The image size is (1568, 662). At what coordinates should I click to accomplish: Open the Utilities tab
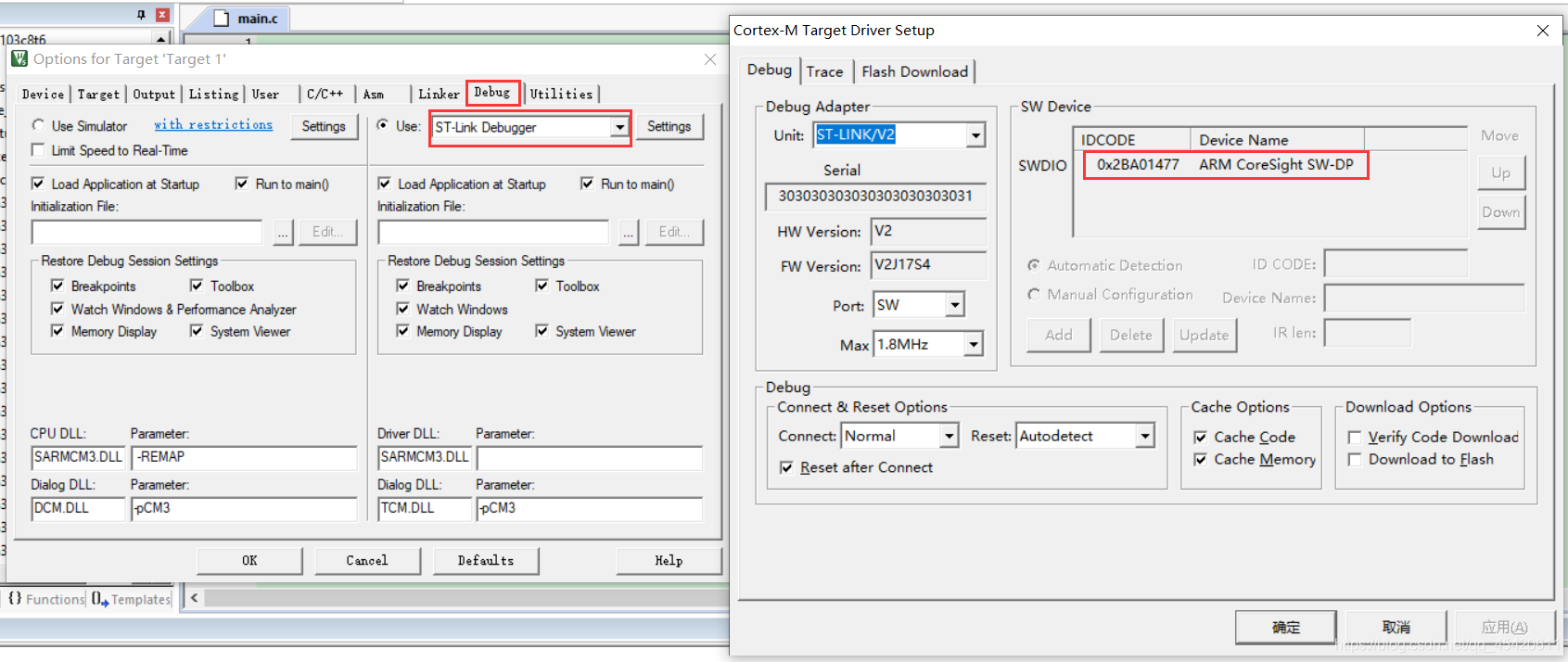point(561,94)
